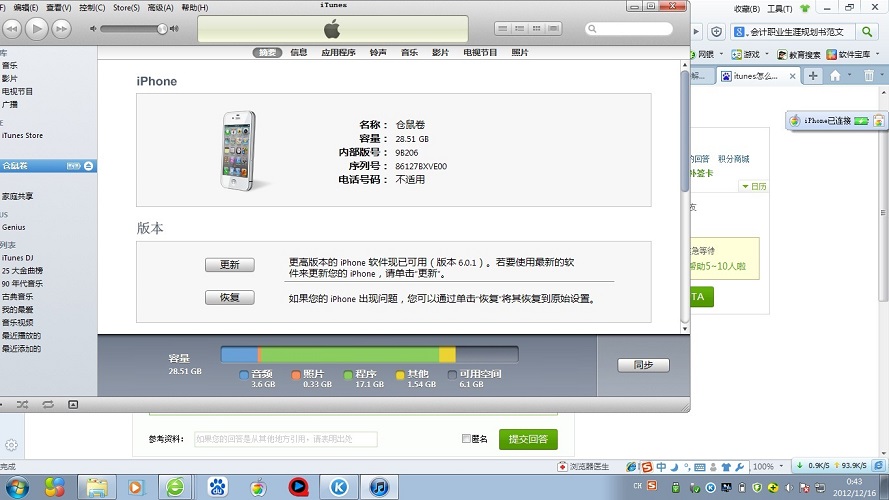889x500 pixels.
Task: Select 家庭共享 in the iTunes sidebar
Action: [x=18, y=196]
